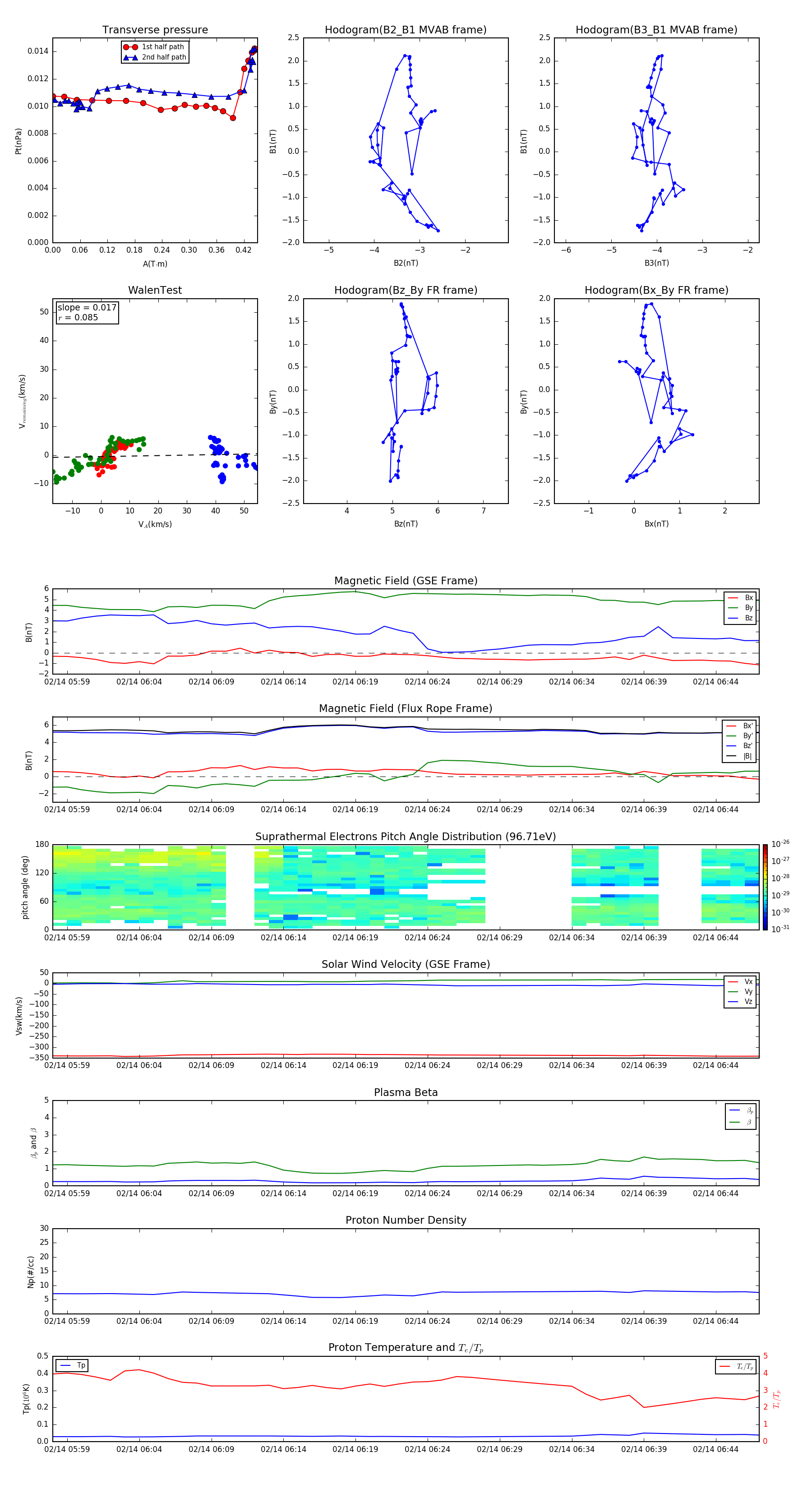Click the 'Plasma Beta' plot title
Screen dimensions: 812x1489
click(406, 1093)
